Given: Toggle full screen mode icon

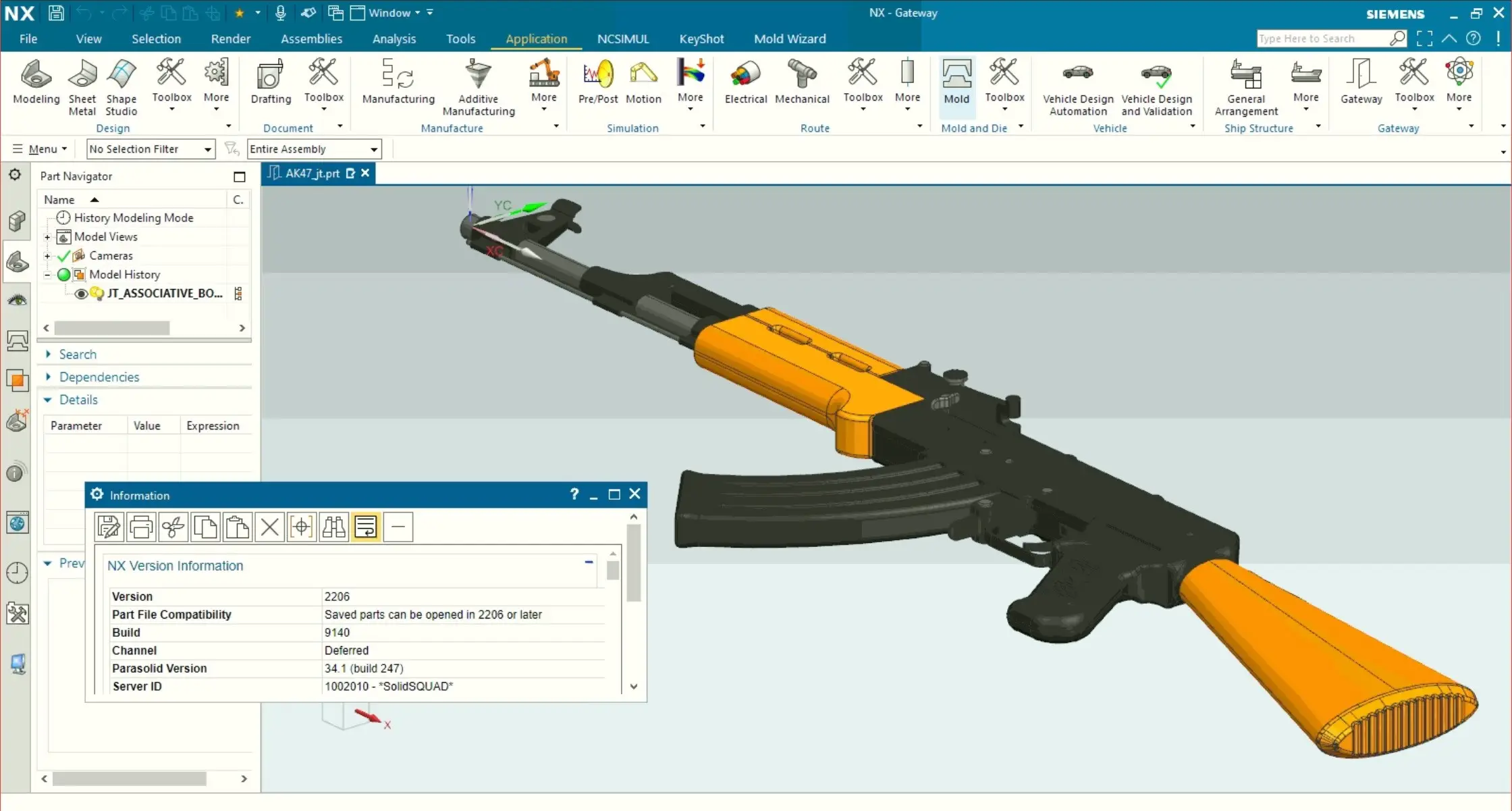Looking at the screenshot, I should (1424, 38).
